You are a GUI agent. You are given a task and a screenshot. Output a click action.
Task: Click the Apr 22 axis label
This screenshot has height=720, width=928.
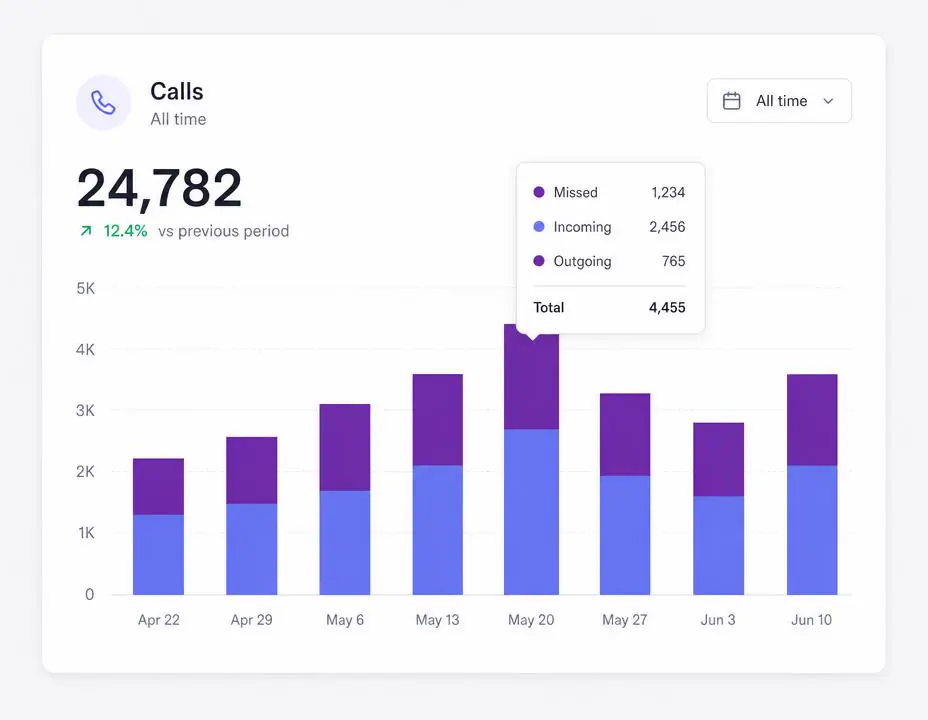click(159, 619)
